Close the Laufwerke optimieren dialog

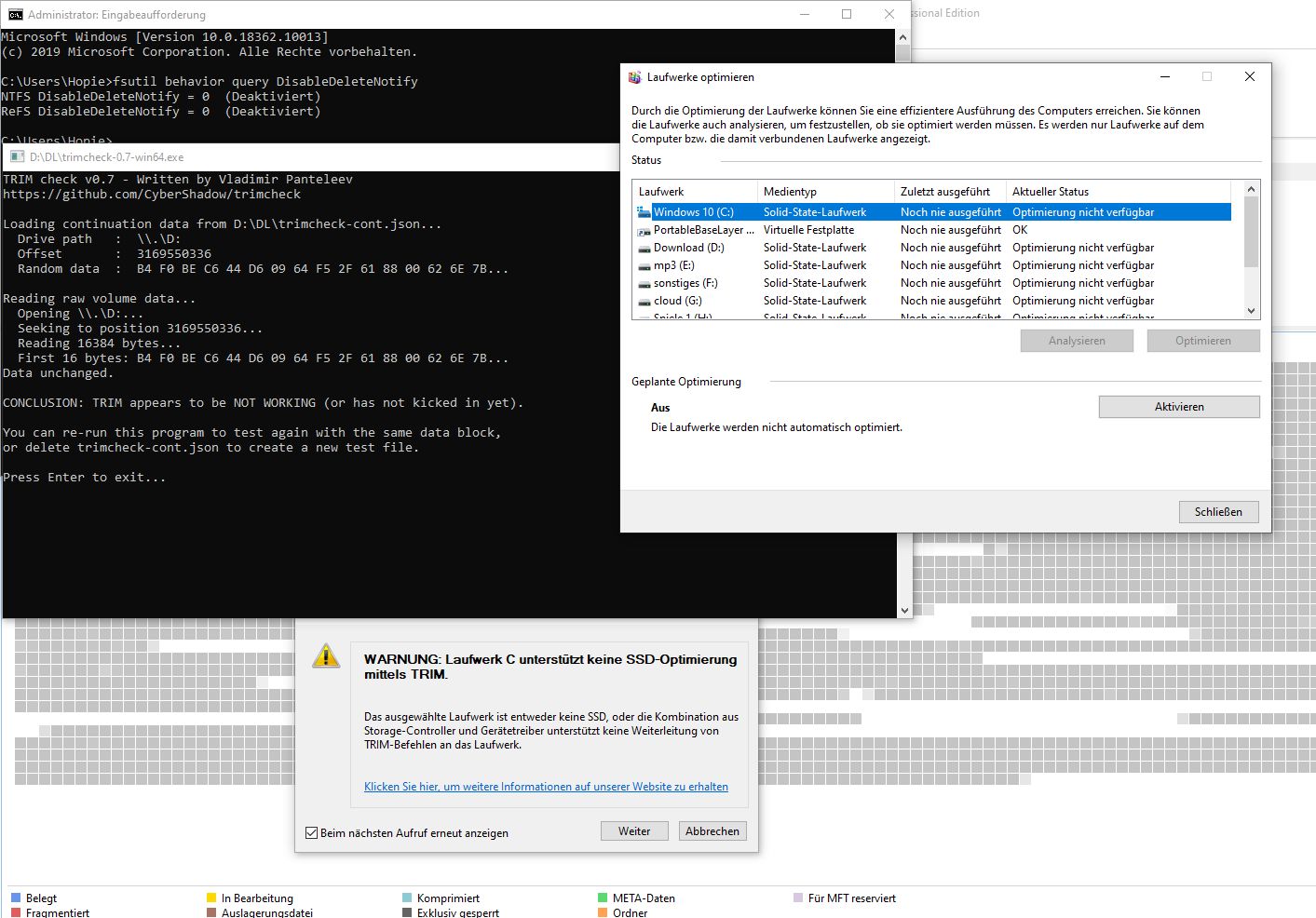pos(1250,77)
